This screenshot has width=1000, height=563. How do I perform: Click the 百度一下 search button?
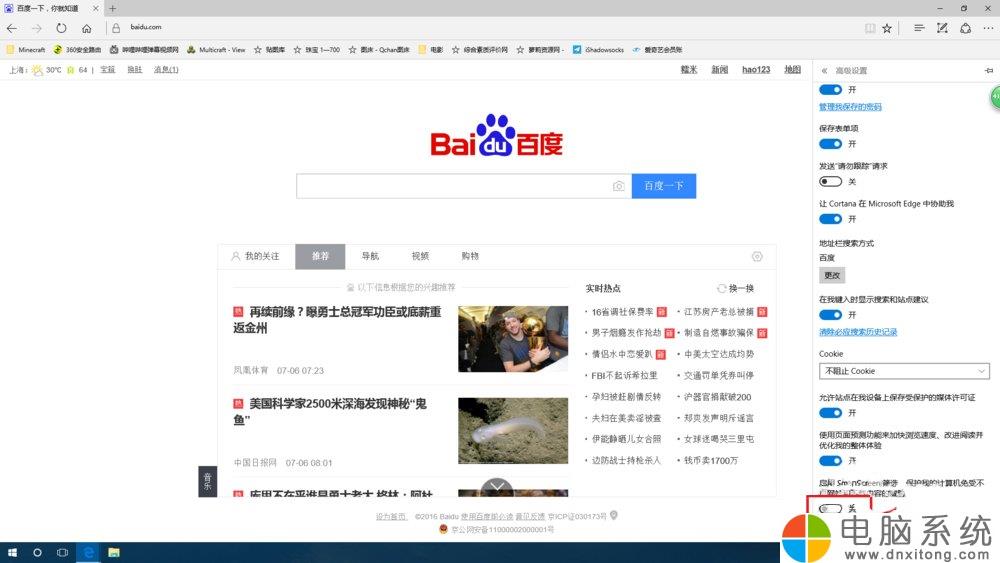pos(664,186)
